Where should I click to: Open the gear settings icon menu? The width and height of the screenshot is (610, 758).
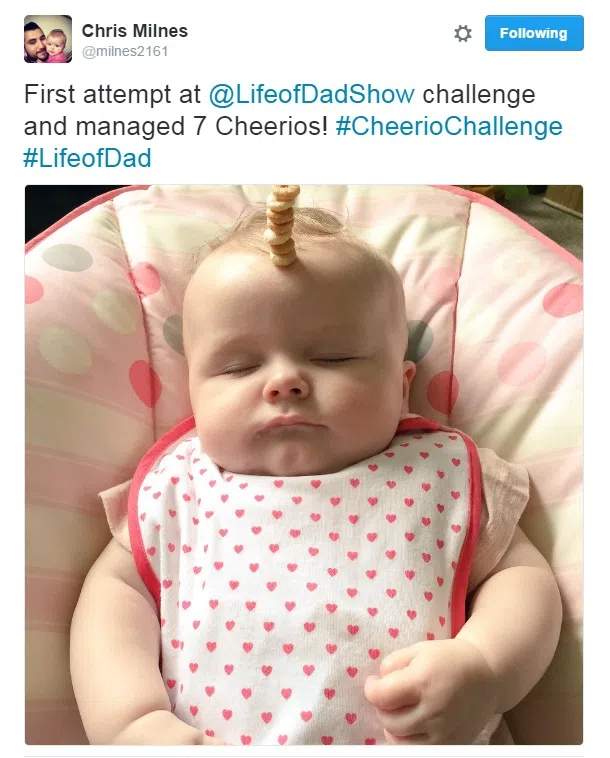click(x=463, y=33)
